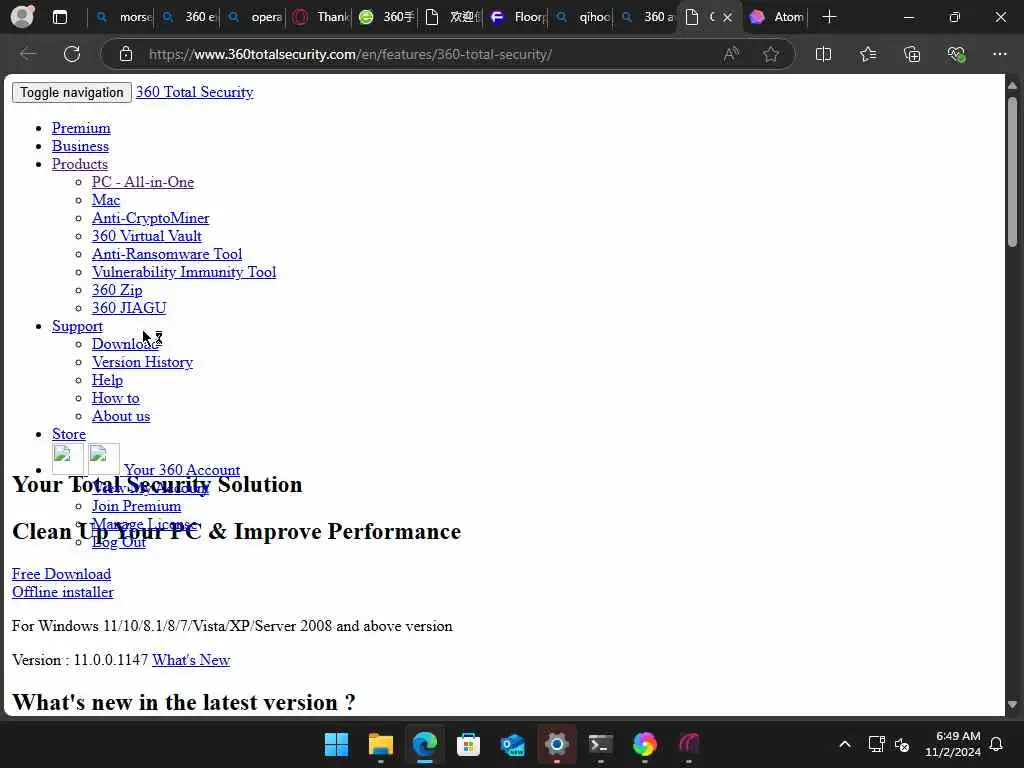The width and height of the screenshot is (1024, 768).
Task: Open the 360 JIAGU link
Action: [129, 308]
